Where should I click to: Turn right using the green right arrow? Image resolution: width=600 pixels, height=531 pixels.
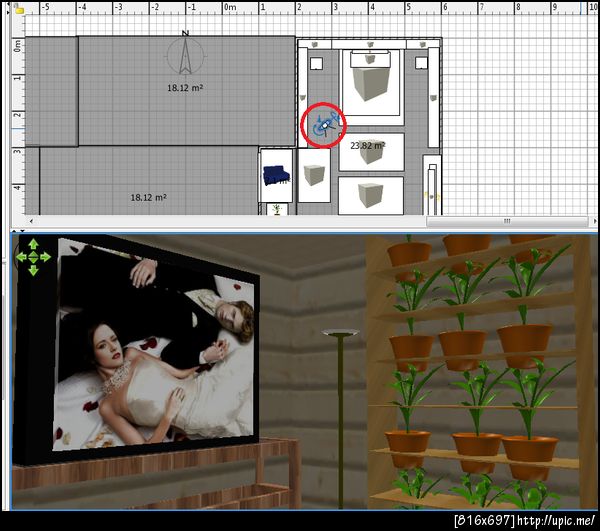pos(46,257)
